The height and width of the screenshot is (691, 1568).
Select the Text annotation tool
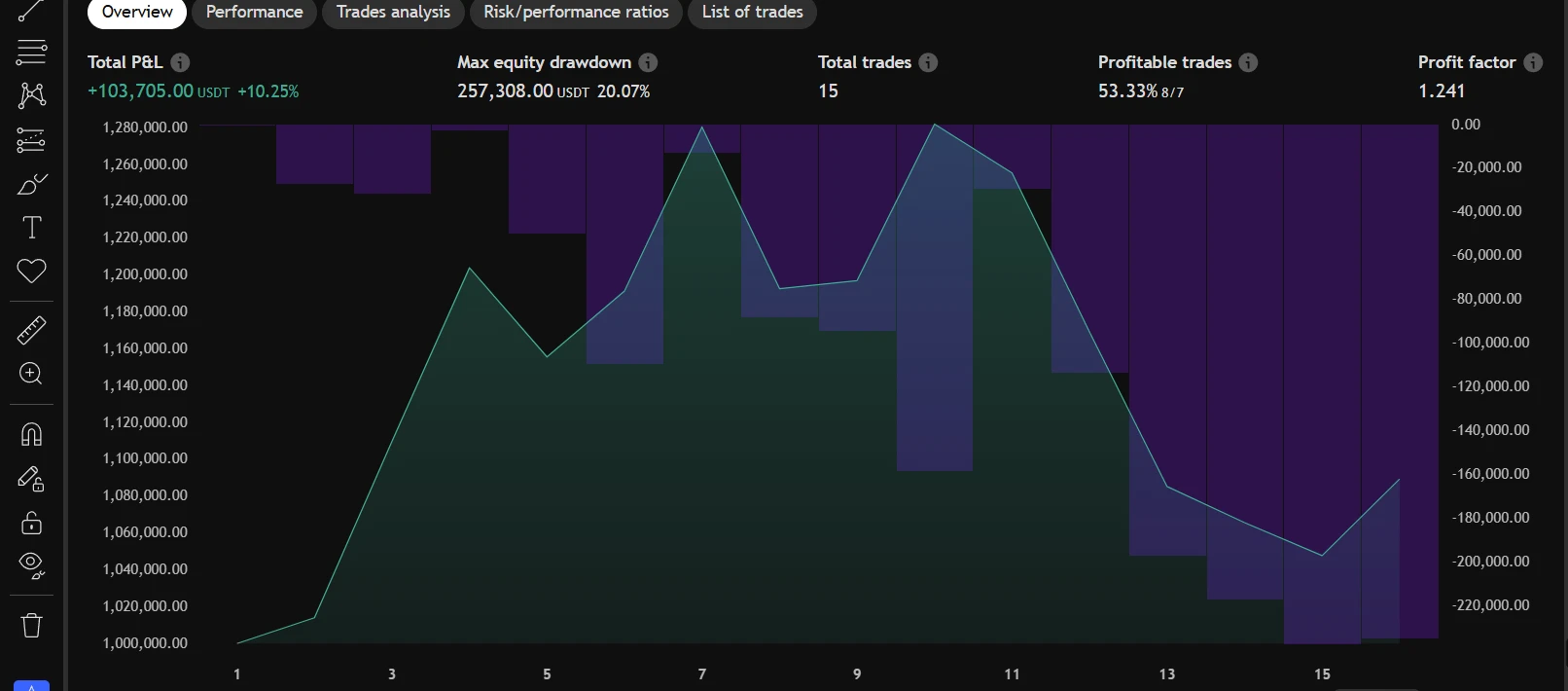[31, 228]
